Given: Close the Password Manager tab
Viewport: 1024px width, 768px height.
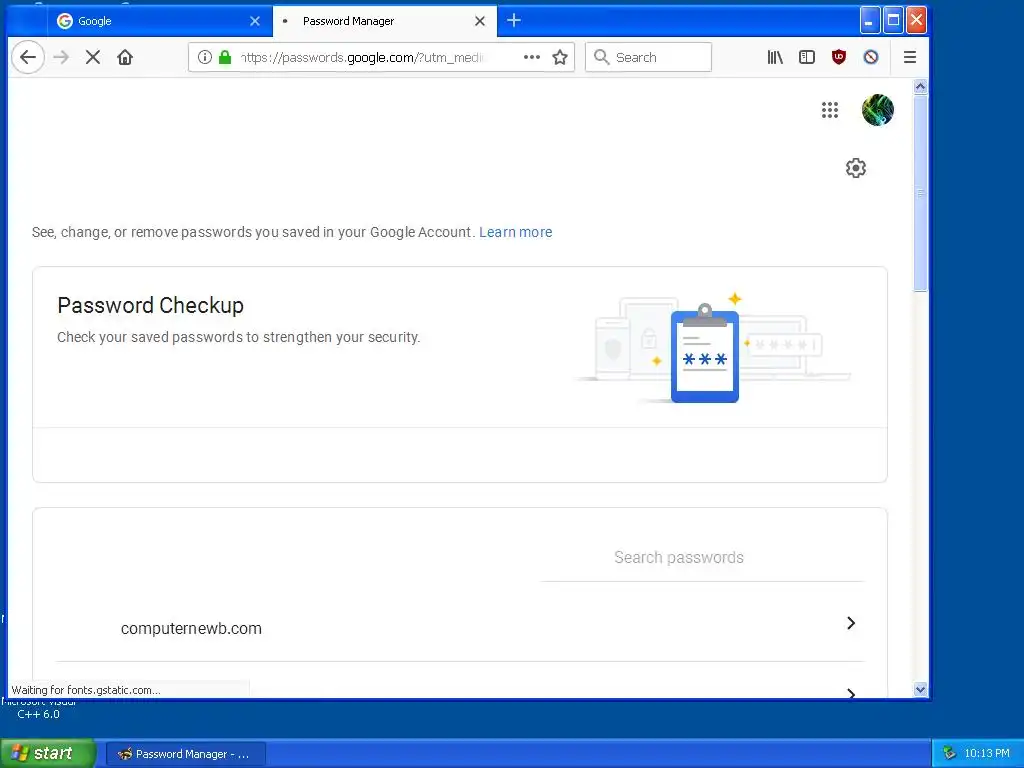Looking at the screenshot, I should pyautogui.click(x=480, y=21).
